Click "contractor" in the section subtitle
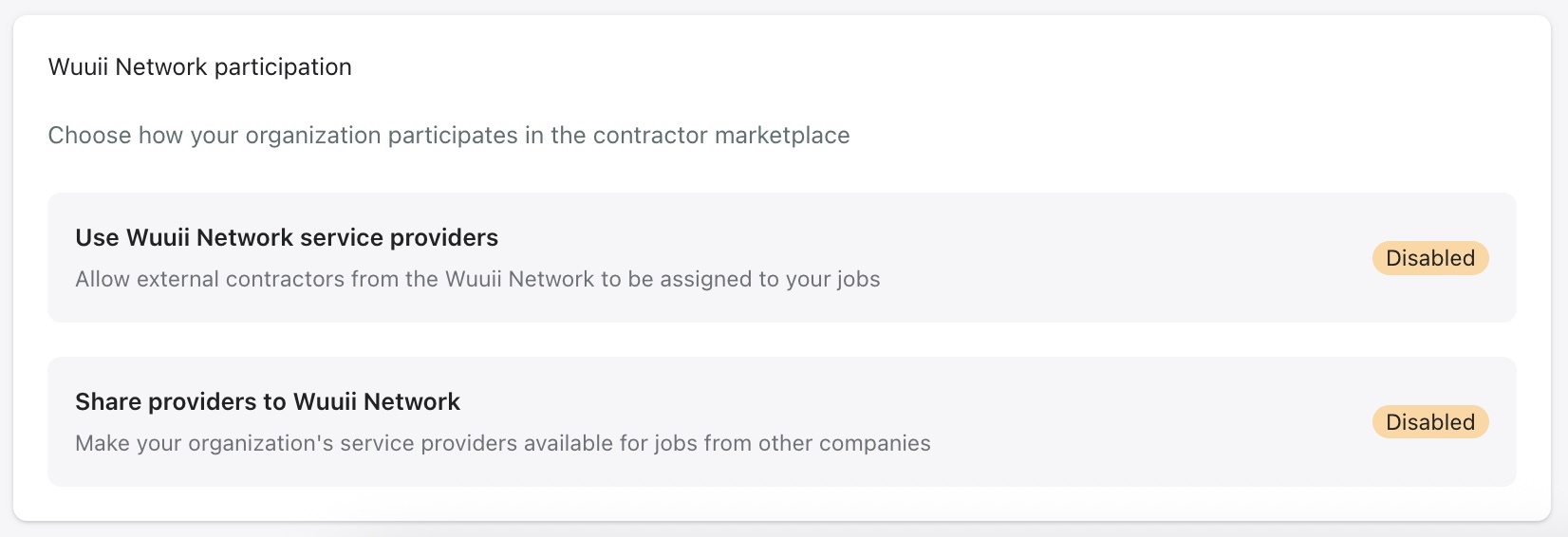 [650, 136]
